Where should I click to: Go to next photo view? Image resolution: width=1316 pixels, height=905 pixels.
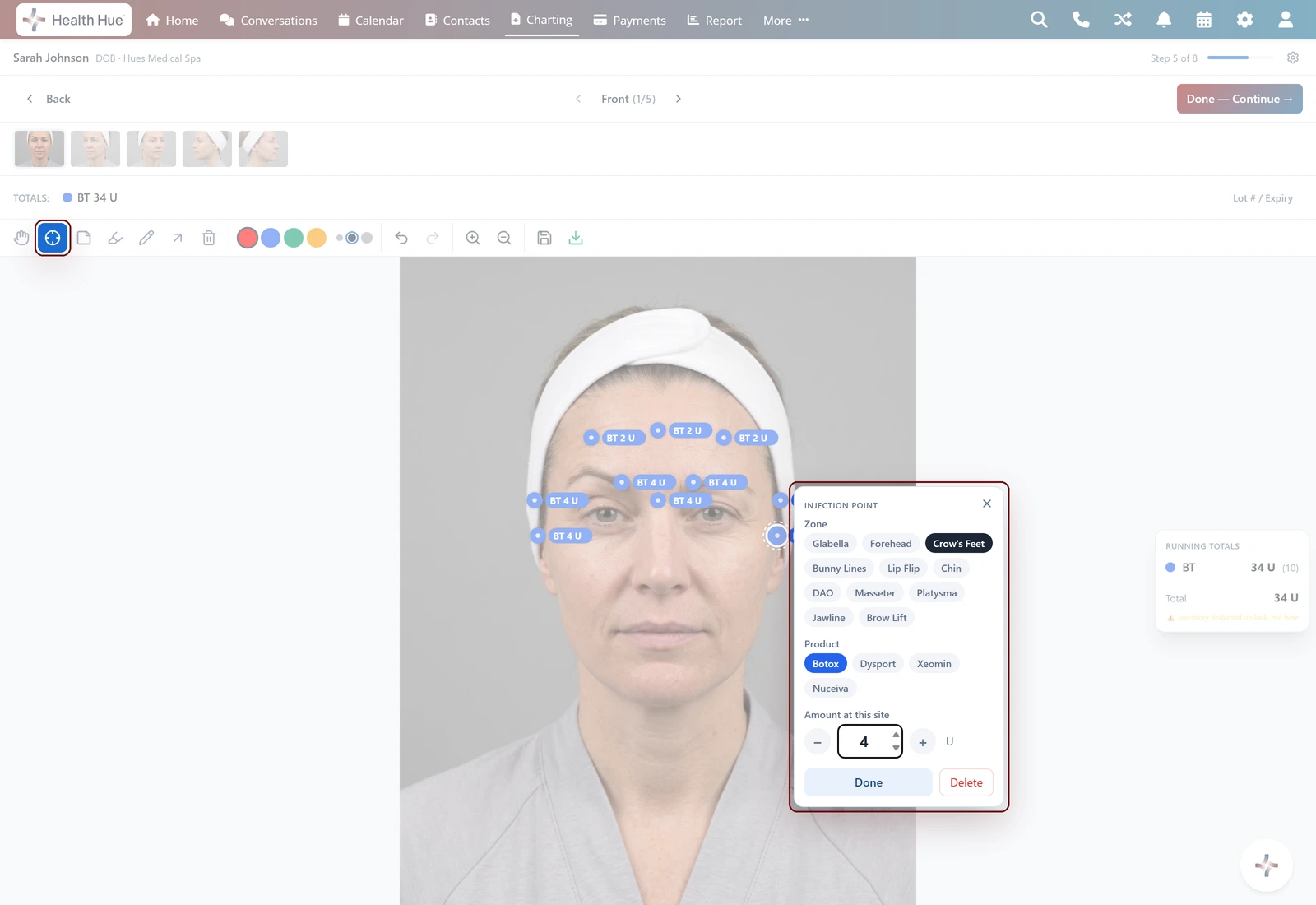coord(679,99)
